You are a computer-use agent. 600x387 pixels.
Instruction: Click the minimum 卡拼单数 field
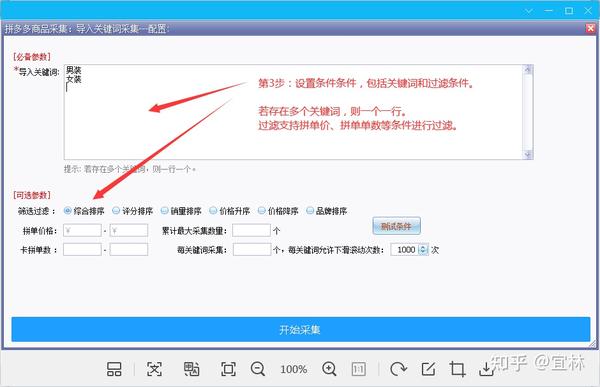coord(82,250)
